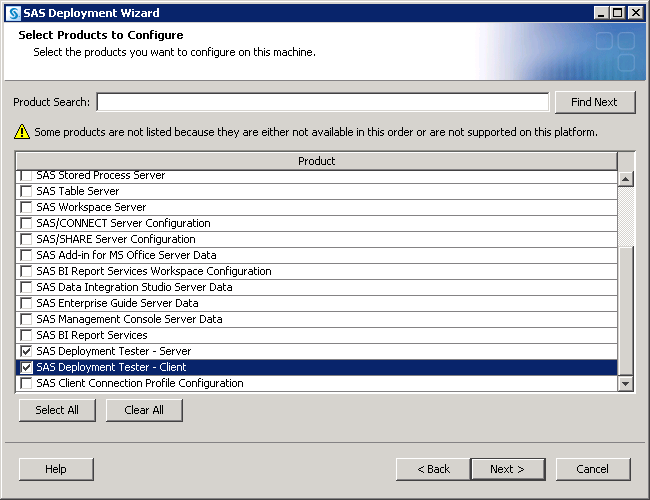Open Help for this wizard page
The height and width of the screenshot is (500, 650).
click(56, 469)
